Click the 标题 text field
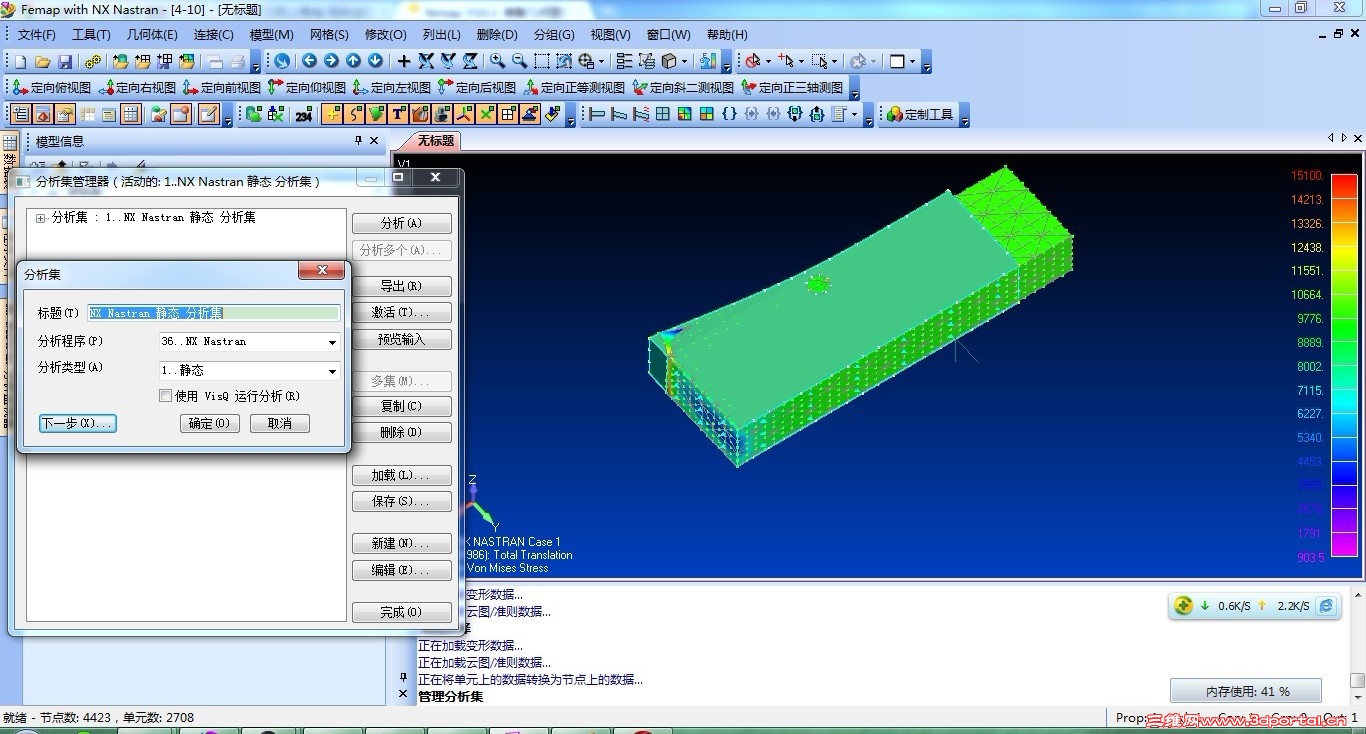This screenshot has width=1366, height=734. point(214,313)
